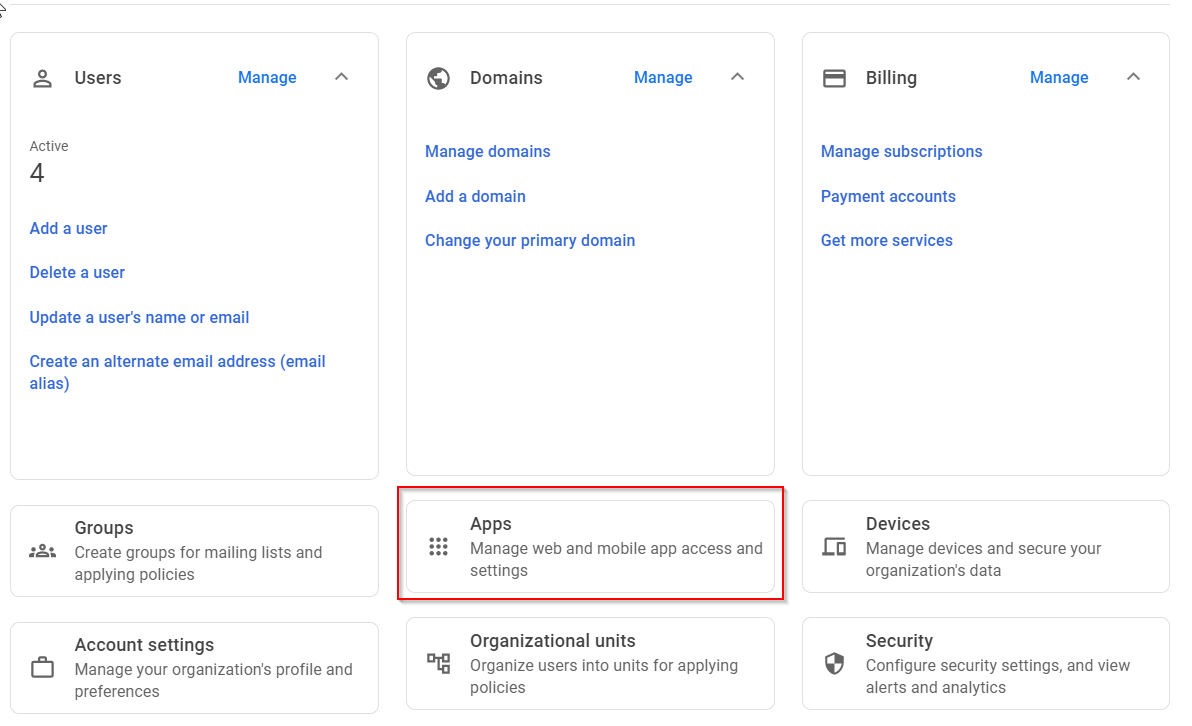Choose Delete a user link

(77, 272)
